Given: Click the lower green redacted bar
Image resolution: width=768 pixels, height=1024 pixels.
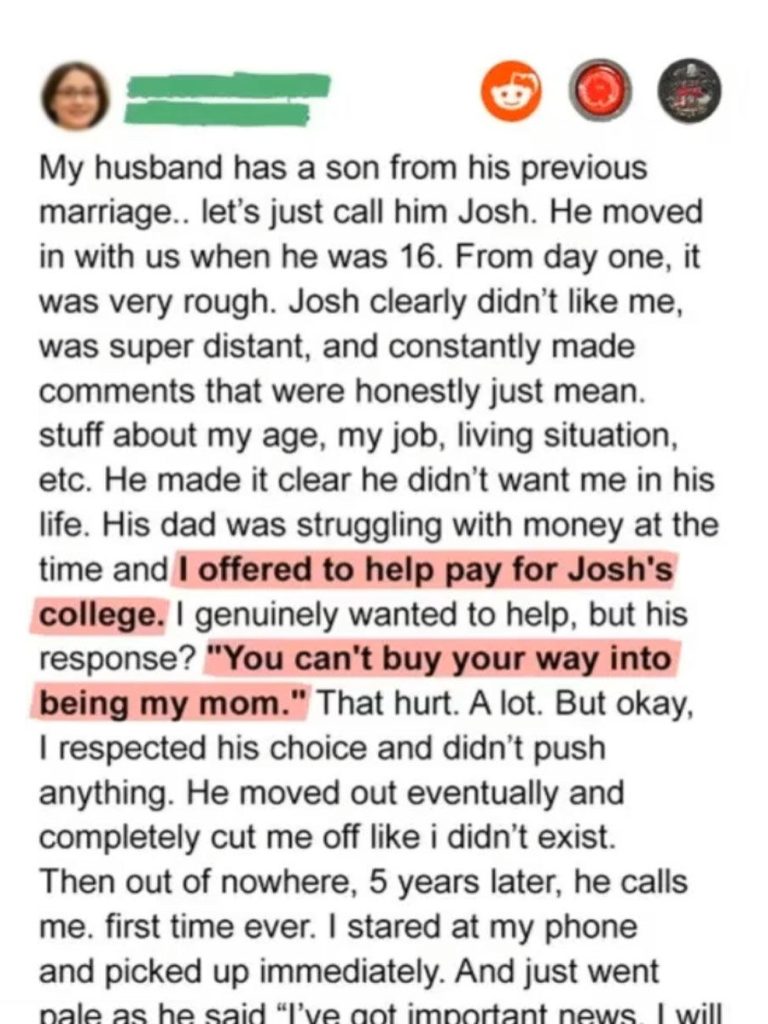Looking at the screenshot, I should pos(216,115).
